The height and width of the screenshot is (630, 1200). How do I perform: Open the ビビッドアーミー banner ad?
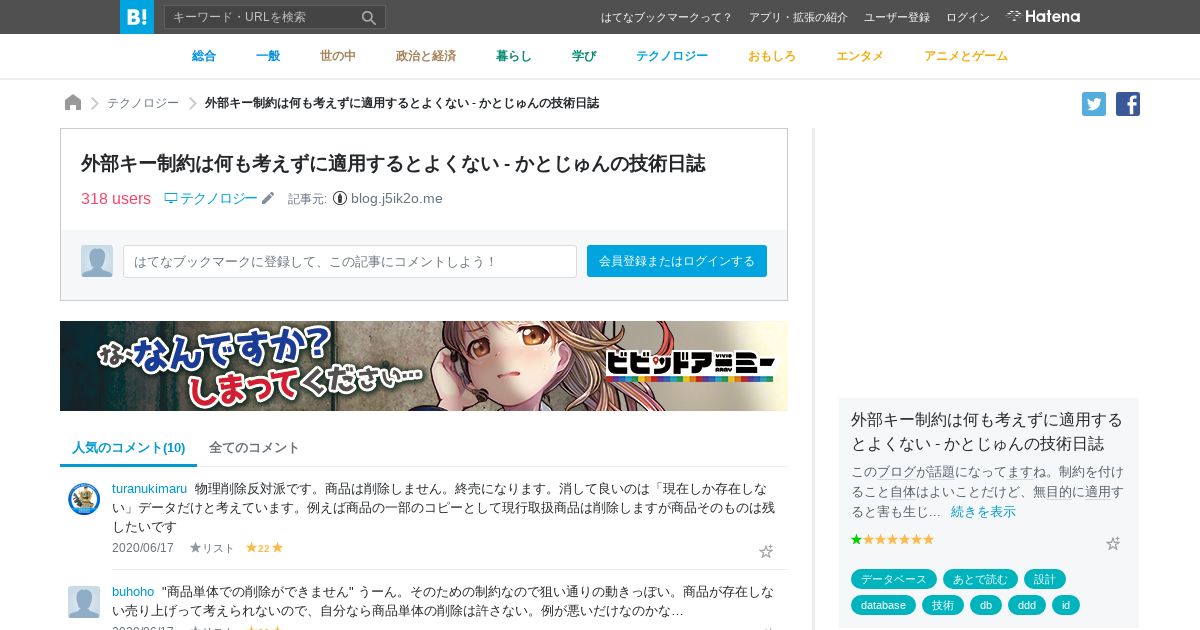(424, 366)
